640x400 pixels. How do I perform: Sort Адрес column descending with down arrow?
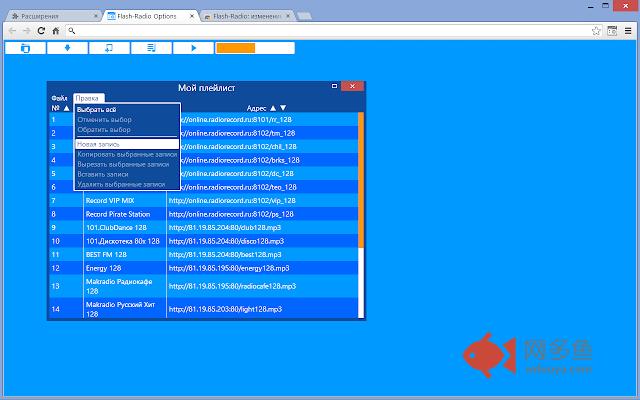pyautogui.click(x=283, y=108)
